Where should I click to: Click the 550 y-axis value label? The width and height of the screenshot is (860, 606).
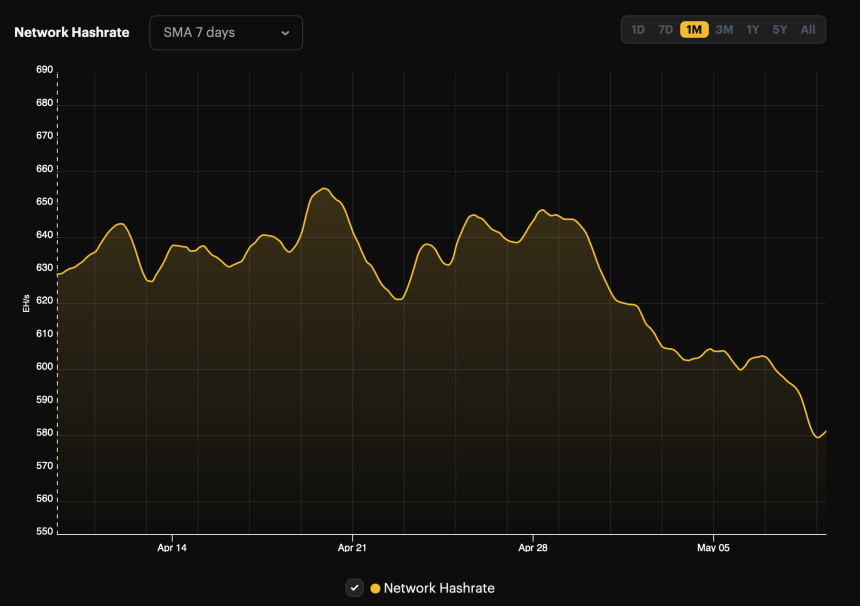tap(44, 532)
